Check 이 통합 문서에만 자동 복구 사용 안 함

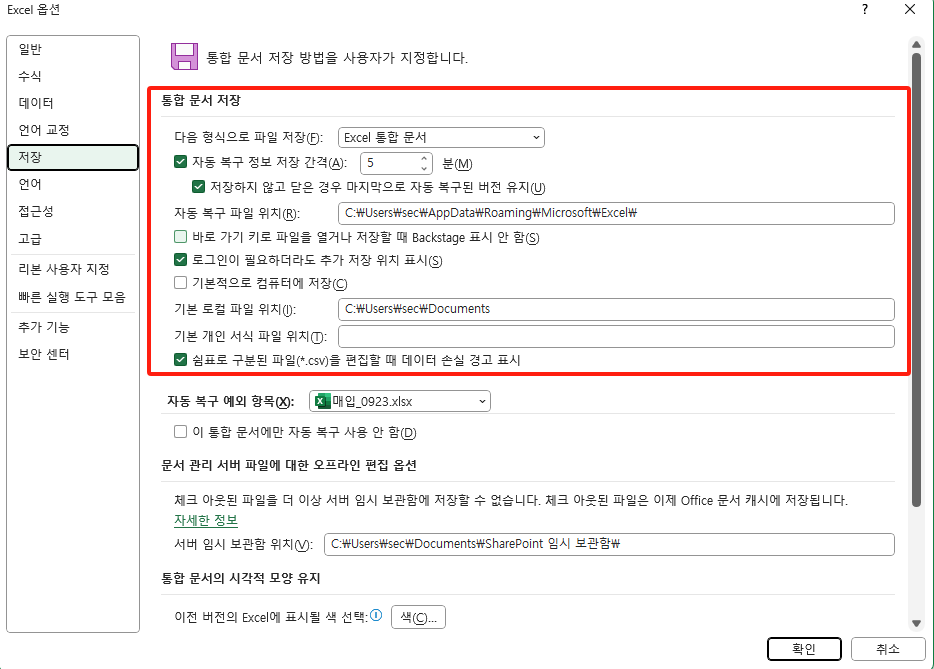coord(180,431)
